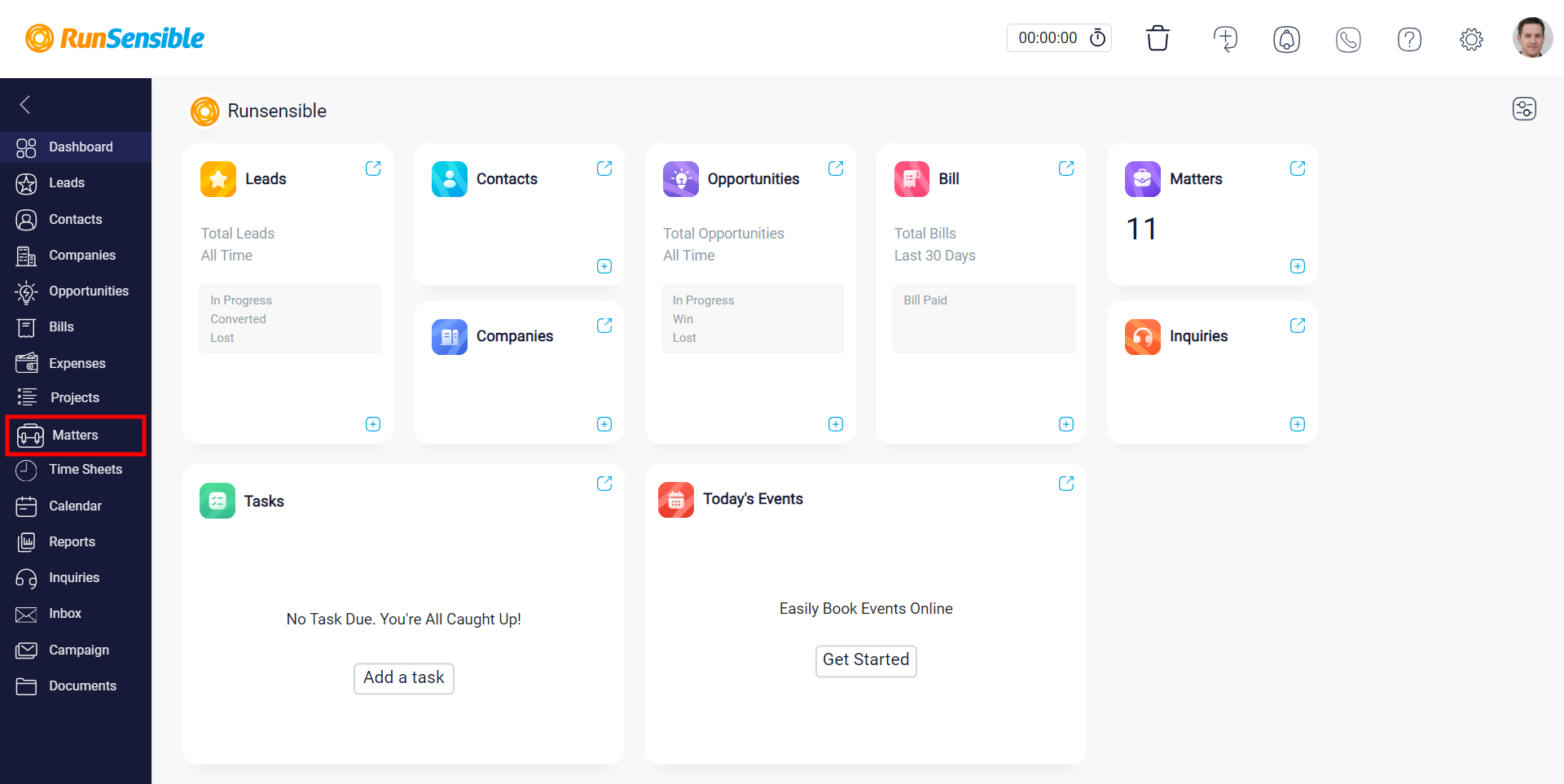Open Companies card external link icon
1564x784 pixels.
point(604,326)
